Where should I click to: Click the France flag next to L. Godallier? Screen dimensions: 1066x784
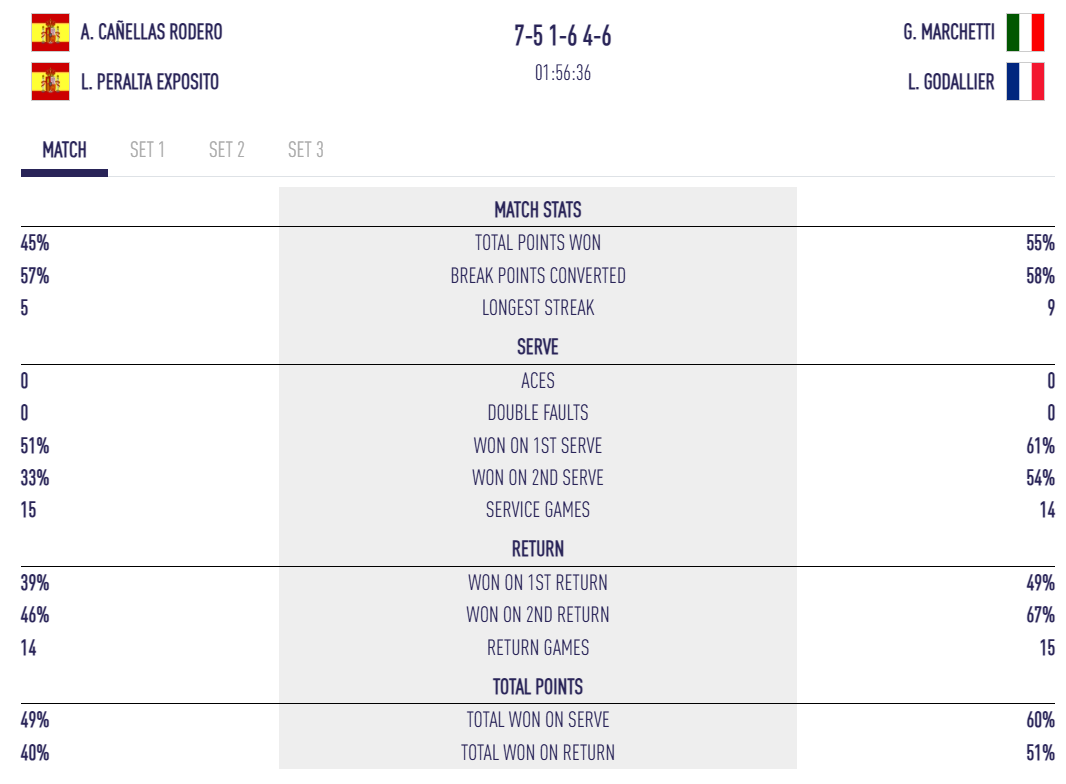pos(1025,81)
